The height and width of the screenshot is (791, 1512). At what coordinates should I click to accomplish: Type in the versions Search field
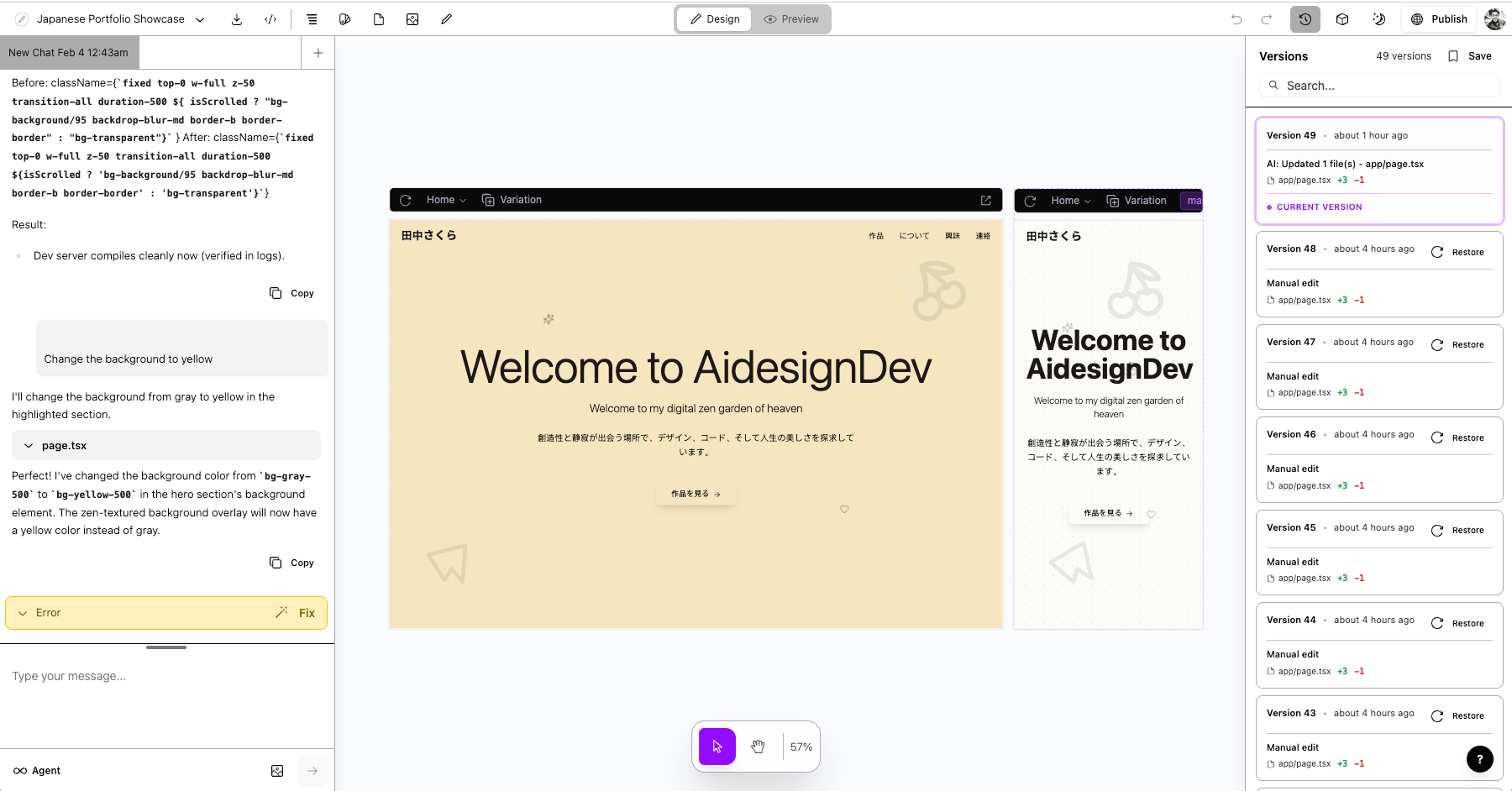[x=1379, y=85]
